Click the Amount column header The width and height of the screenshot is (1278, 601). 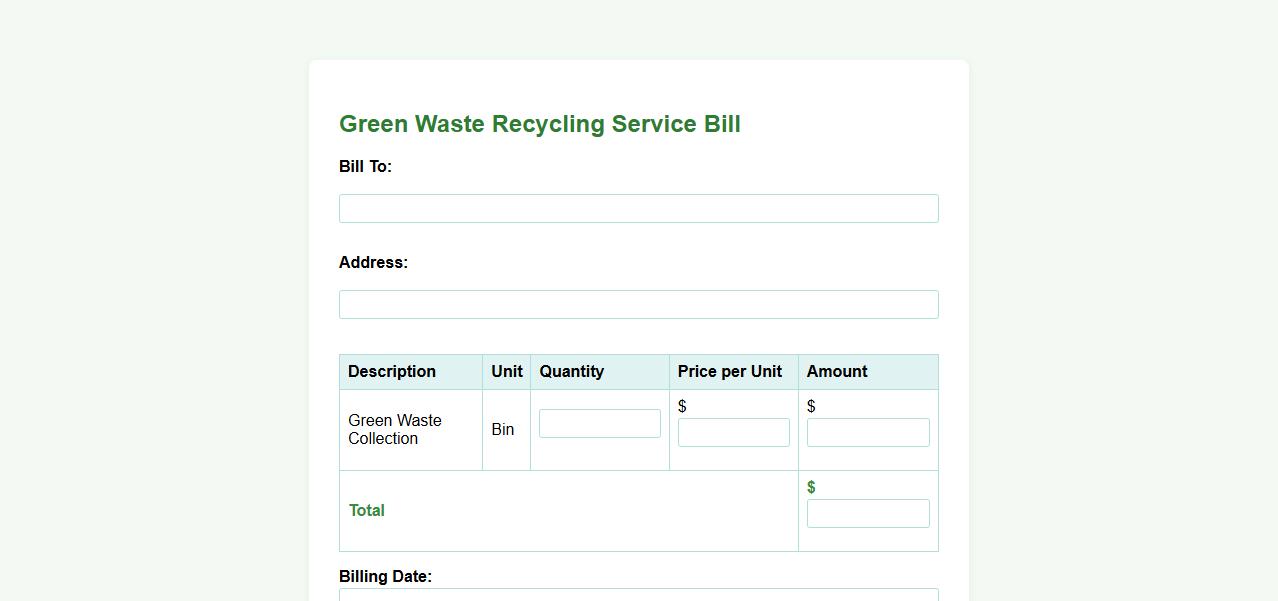point(836,371)
